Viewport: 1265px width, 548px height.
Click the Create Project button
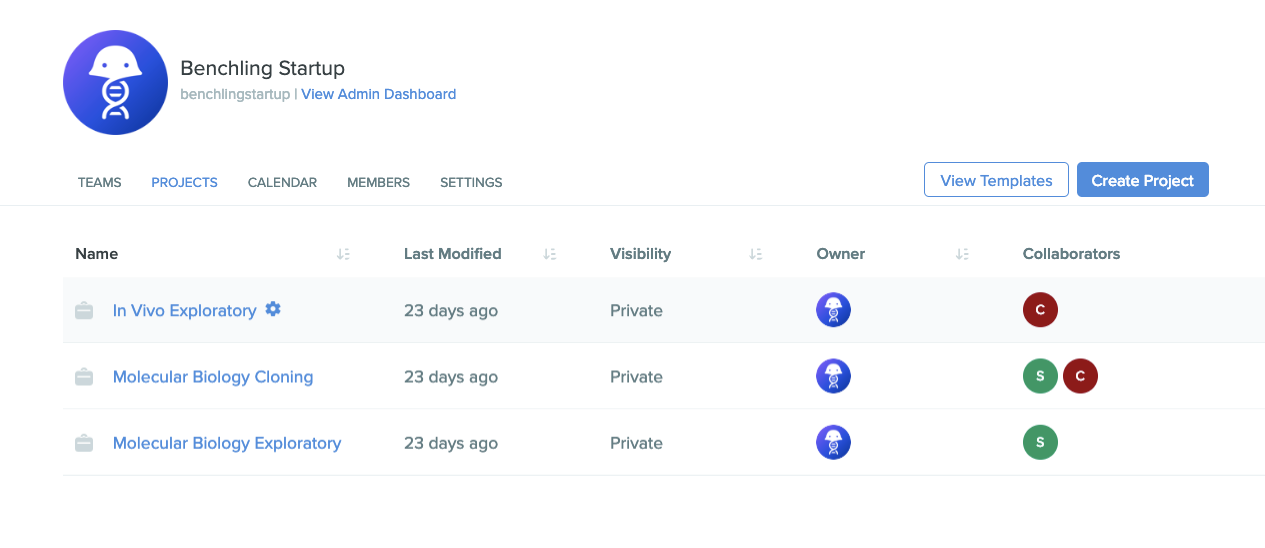(1143, 180)
